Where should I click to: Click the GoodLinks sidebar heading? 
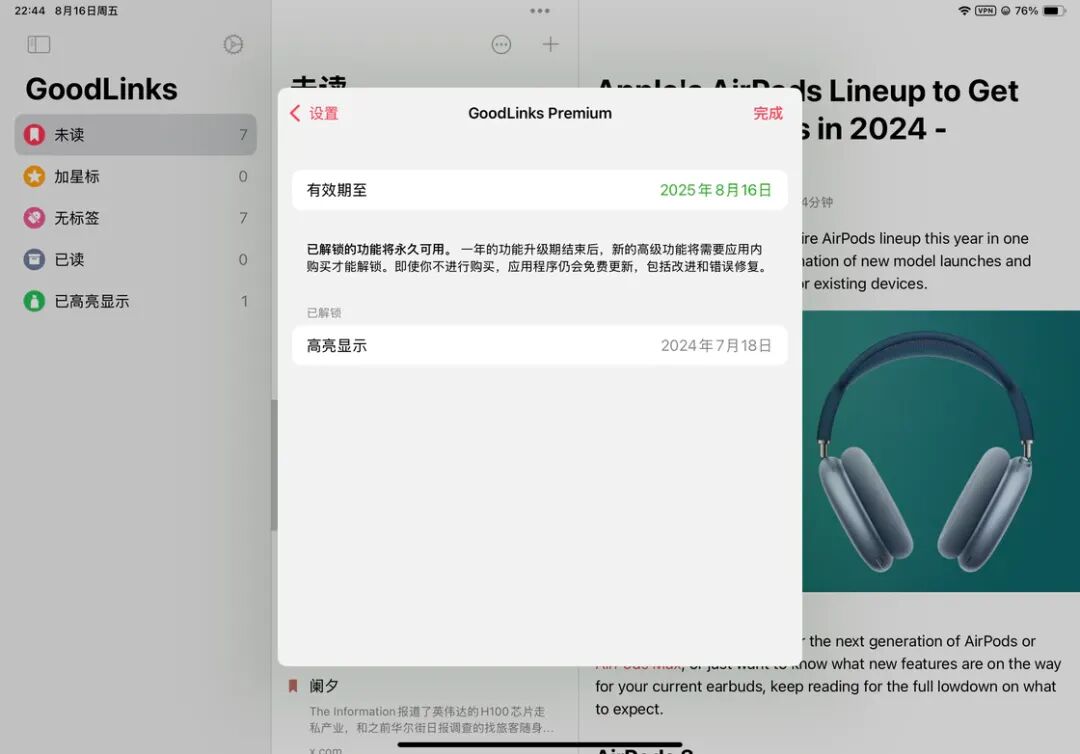[x=102, y=90]
